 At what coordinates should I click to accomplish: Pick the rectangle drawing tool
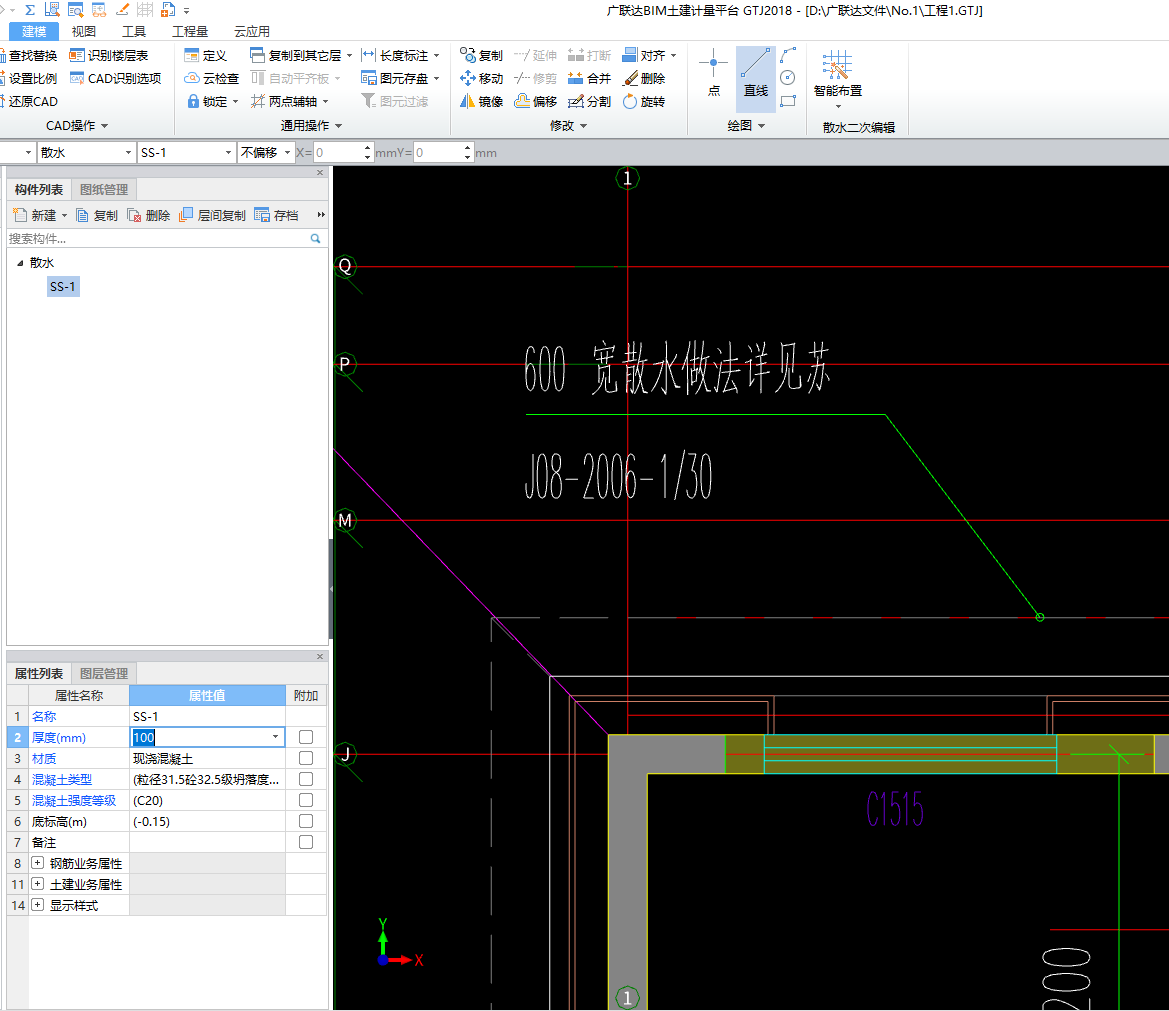[787, 101]
